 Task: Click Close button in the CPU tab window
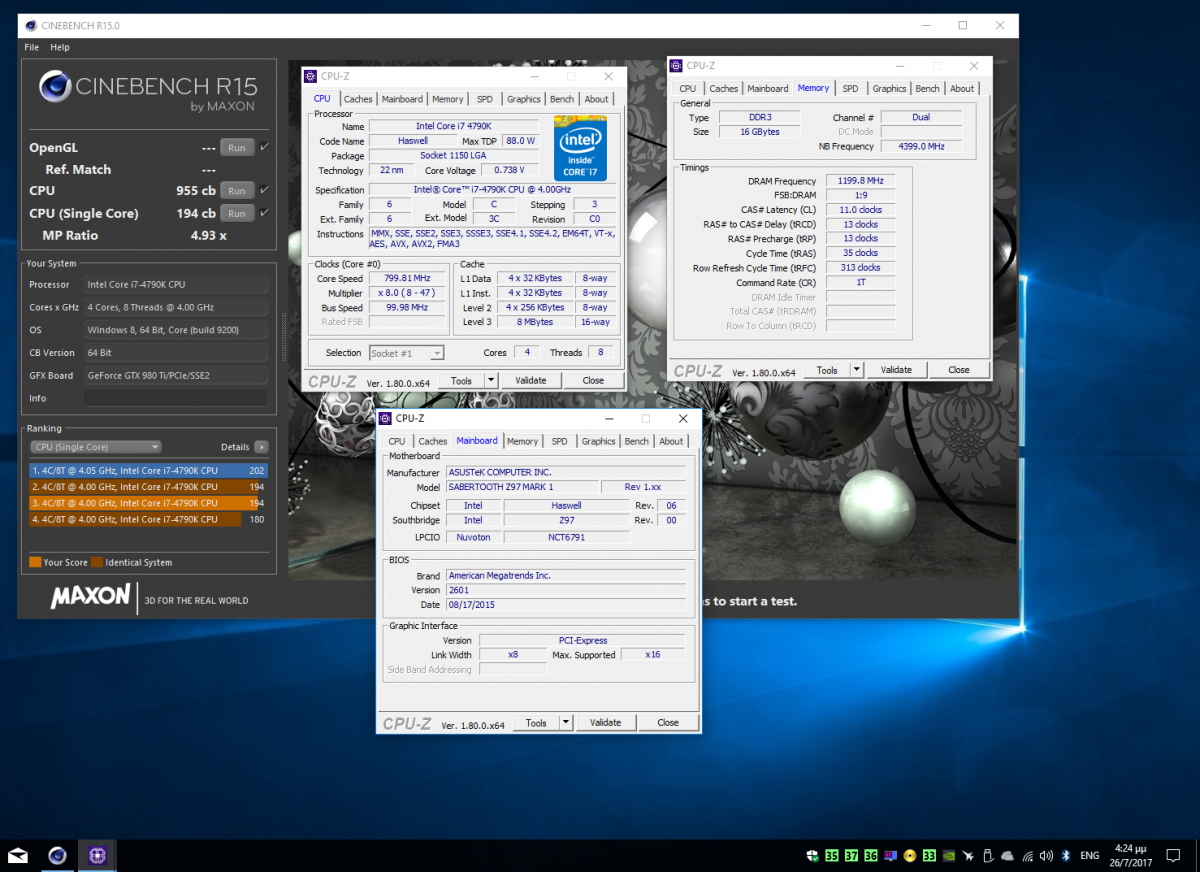(593, 380)
